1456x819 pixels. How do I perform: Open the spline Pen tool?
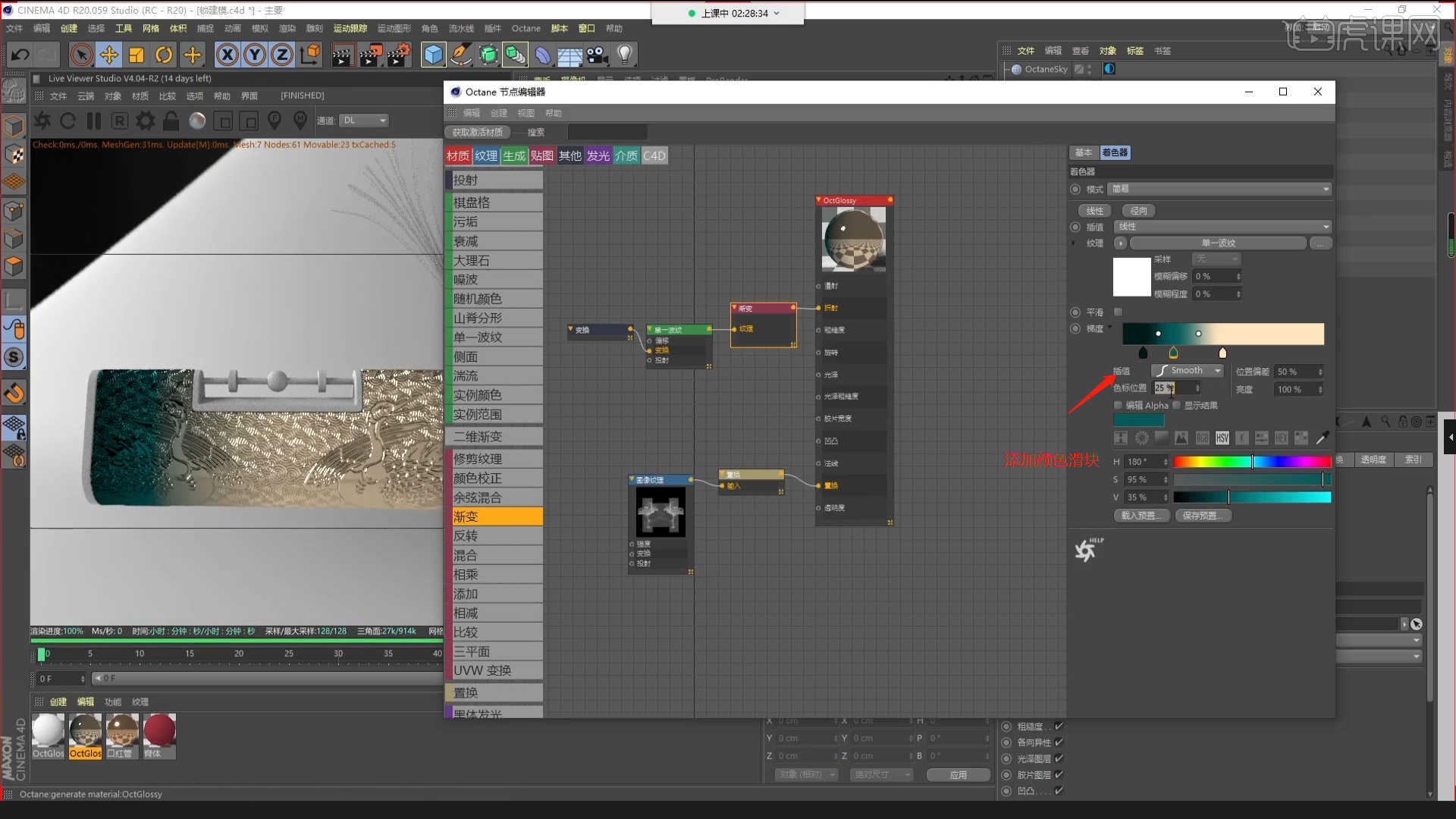(x=460, y=55)
